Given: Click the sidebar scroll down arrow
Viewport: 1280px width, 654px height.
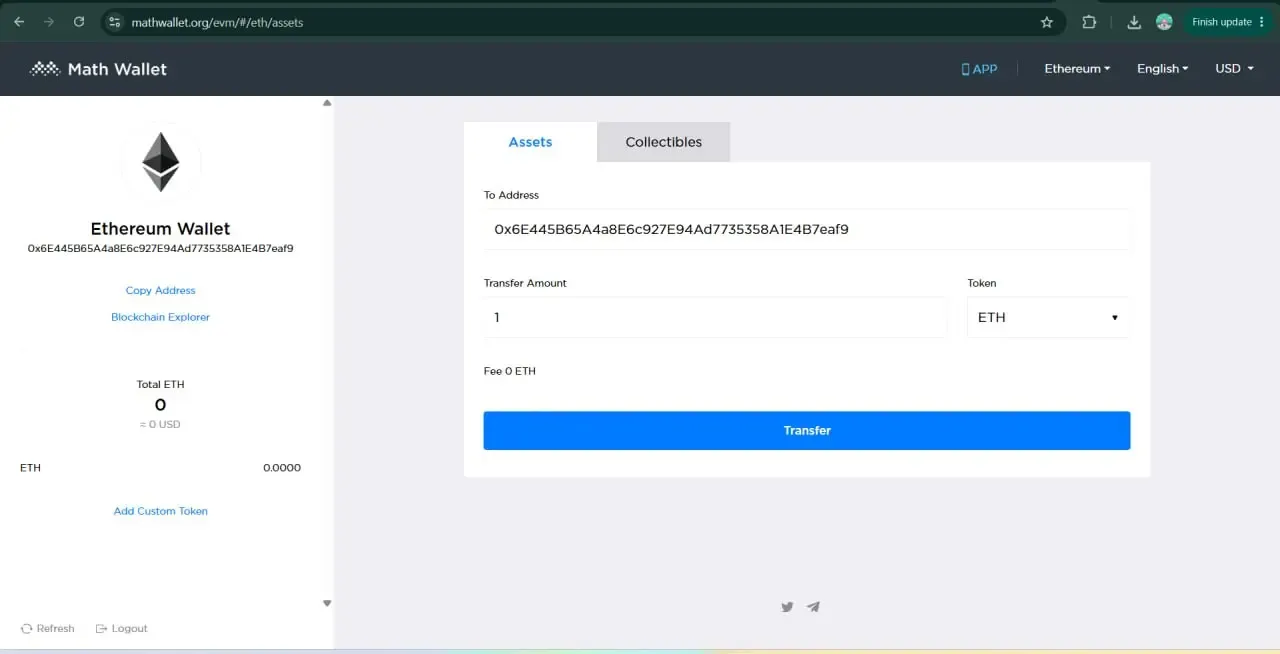Looking at the screenshot, I should (327, 603).
